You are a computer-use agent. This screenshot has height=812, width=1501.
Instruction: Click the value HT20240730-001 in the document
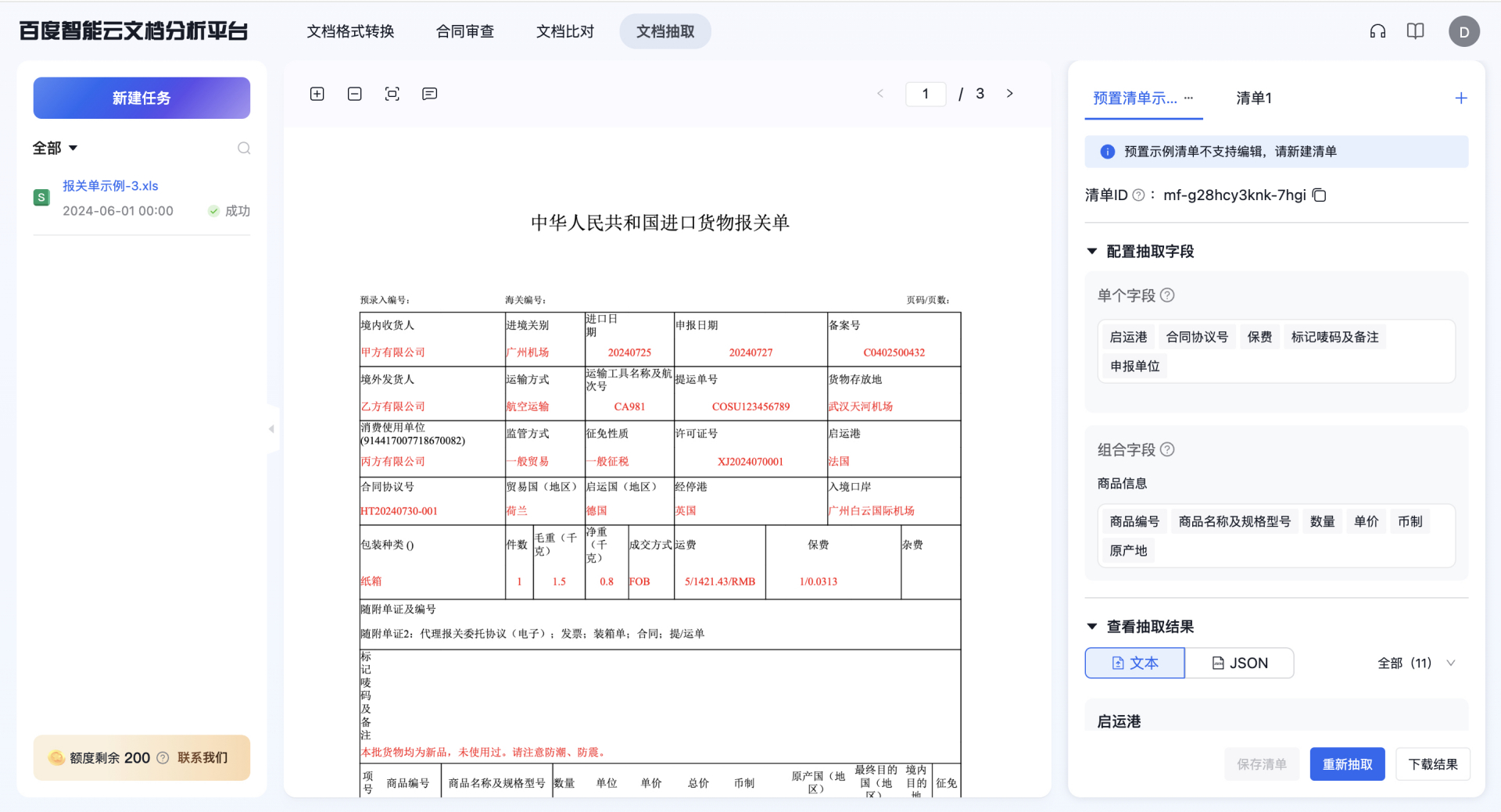coord(399,511)
